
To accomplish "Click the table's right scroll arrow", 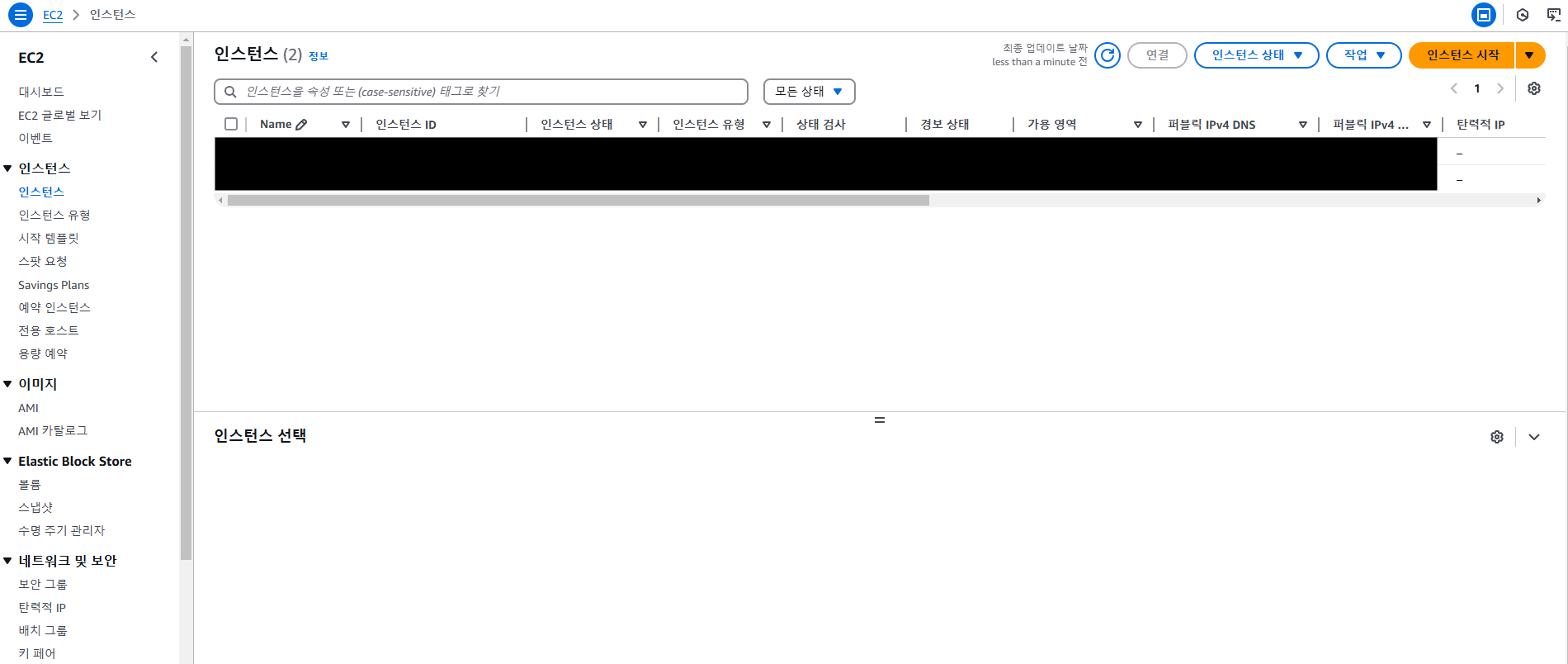I will coord(1538,201).
